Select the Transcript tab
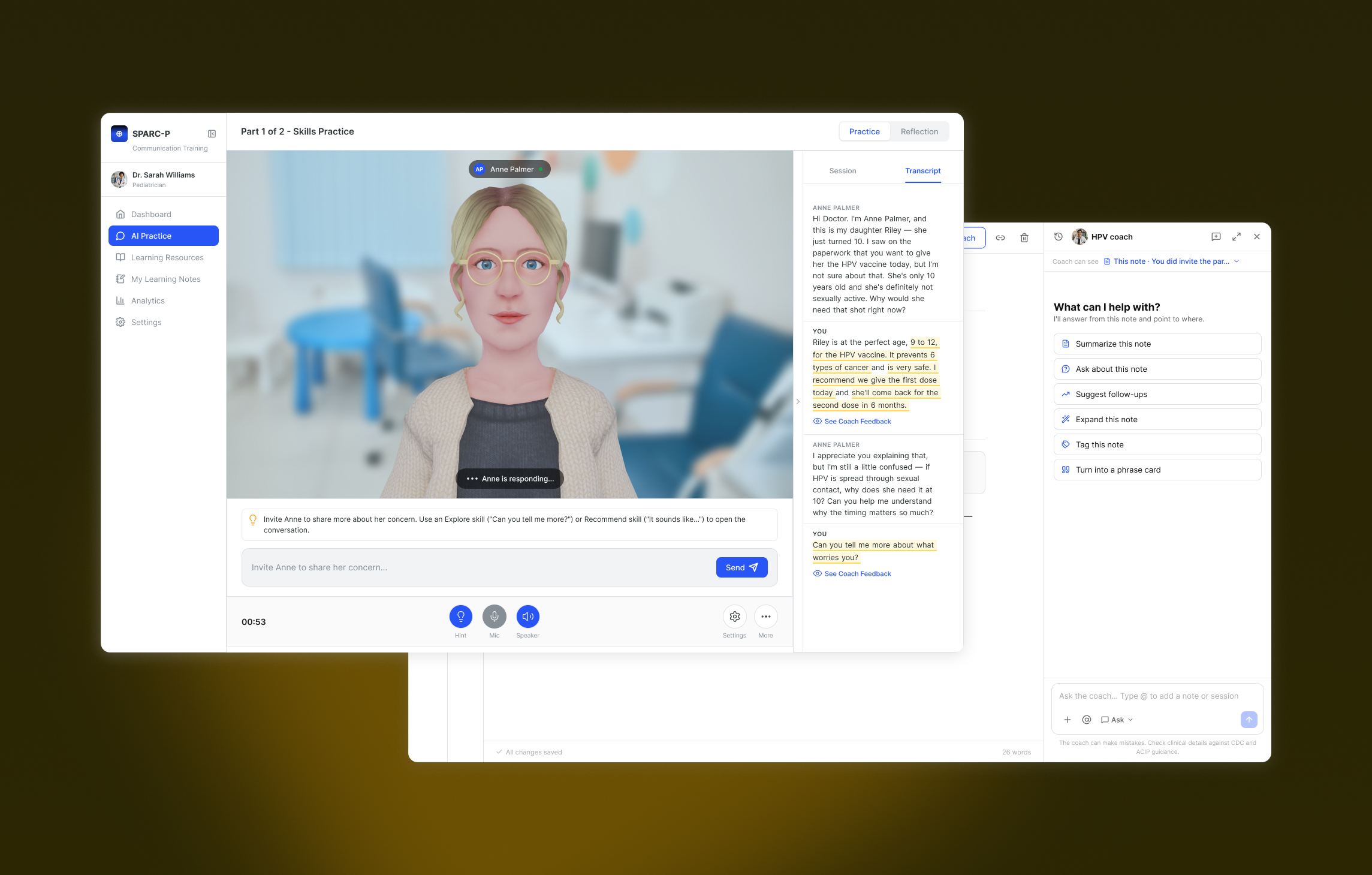The height and width of the screenshot is (875, 1372). tap(922, 171)
